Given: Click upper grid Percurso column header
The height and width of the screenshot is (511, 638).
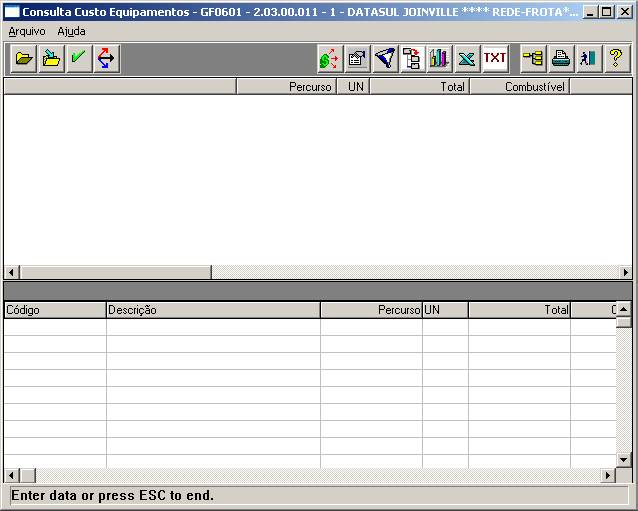Looking at the screenshot, I should 286,87.
